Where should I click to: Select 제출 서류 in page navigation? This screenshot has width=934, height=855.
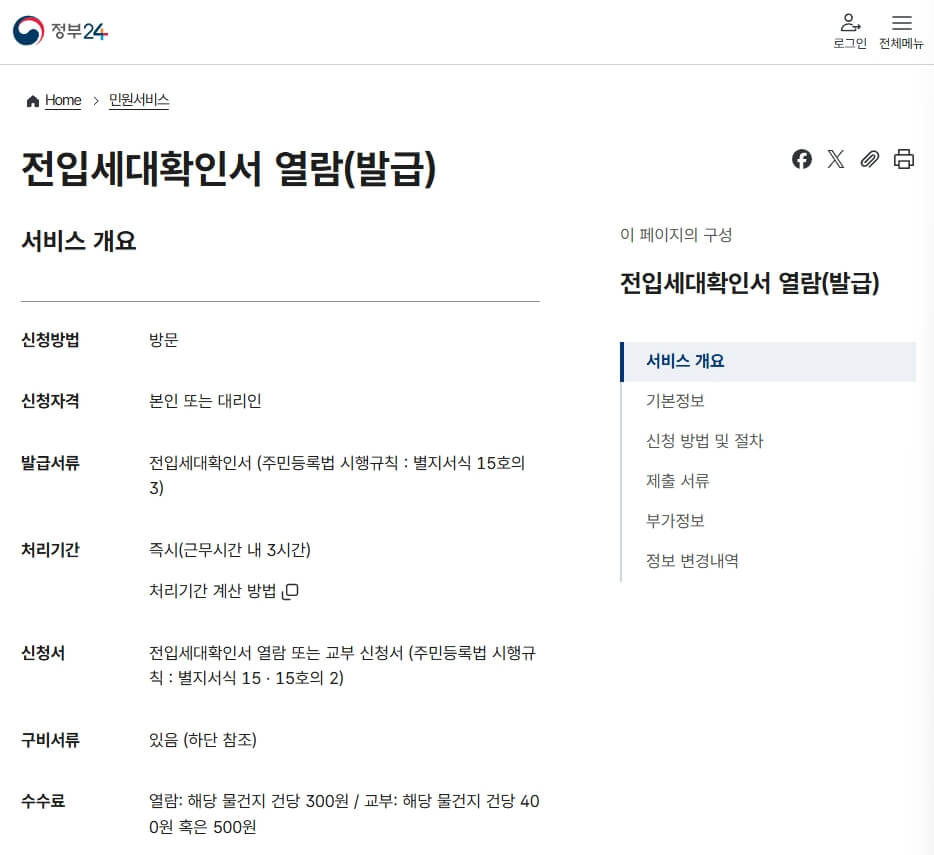point(677,480)
